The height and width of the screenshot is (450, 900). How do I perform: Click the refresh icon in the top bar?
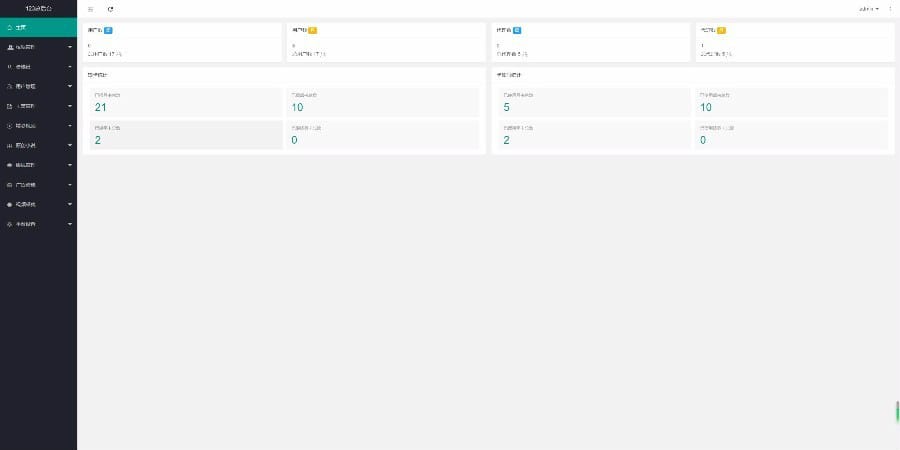click(x=110, y=9)
